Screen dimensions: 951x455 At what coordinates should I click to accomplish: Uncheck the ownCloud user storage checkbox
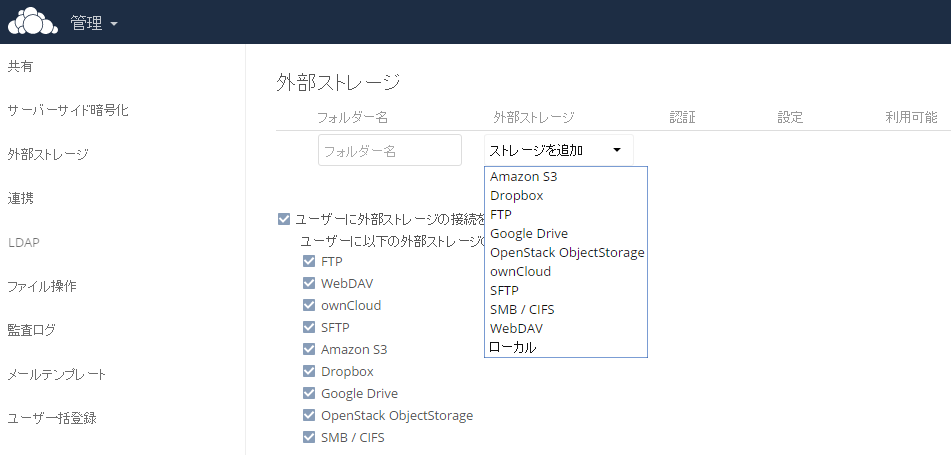pos(309,305)
